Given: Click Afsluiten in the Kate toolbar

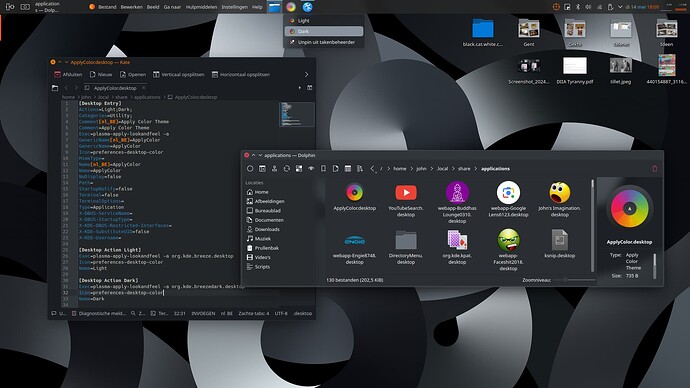Looking at the screenshot, I should (x=68, y=74).
